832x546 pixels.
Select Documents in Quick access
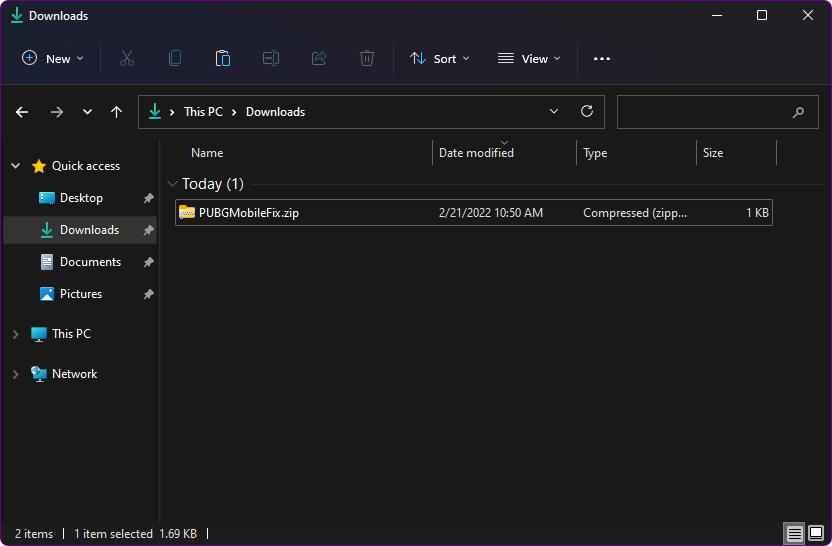[90, 262]
